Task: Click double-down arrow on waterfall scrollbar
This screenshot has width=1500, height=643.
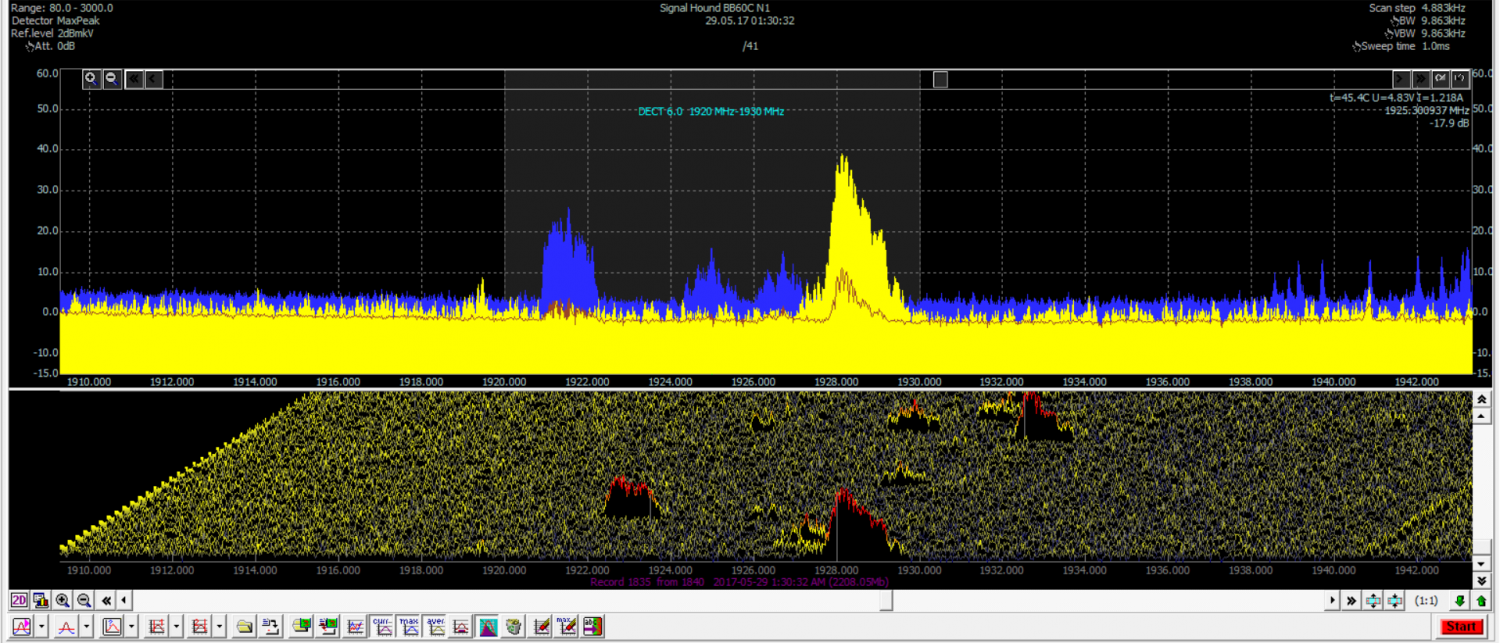Action: click(1481, 580)
